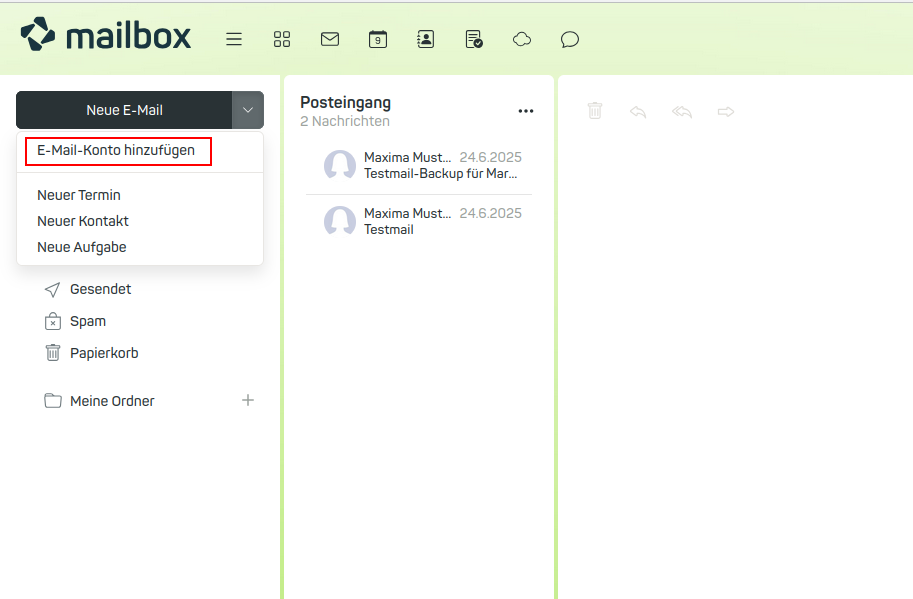
Task: Add a new folder with plus icon
Action: (247, 400)
